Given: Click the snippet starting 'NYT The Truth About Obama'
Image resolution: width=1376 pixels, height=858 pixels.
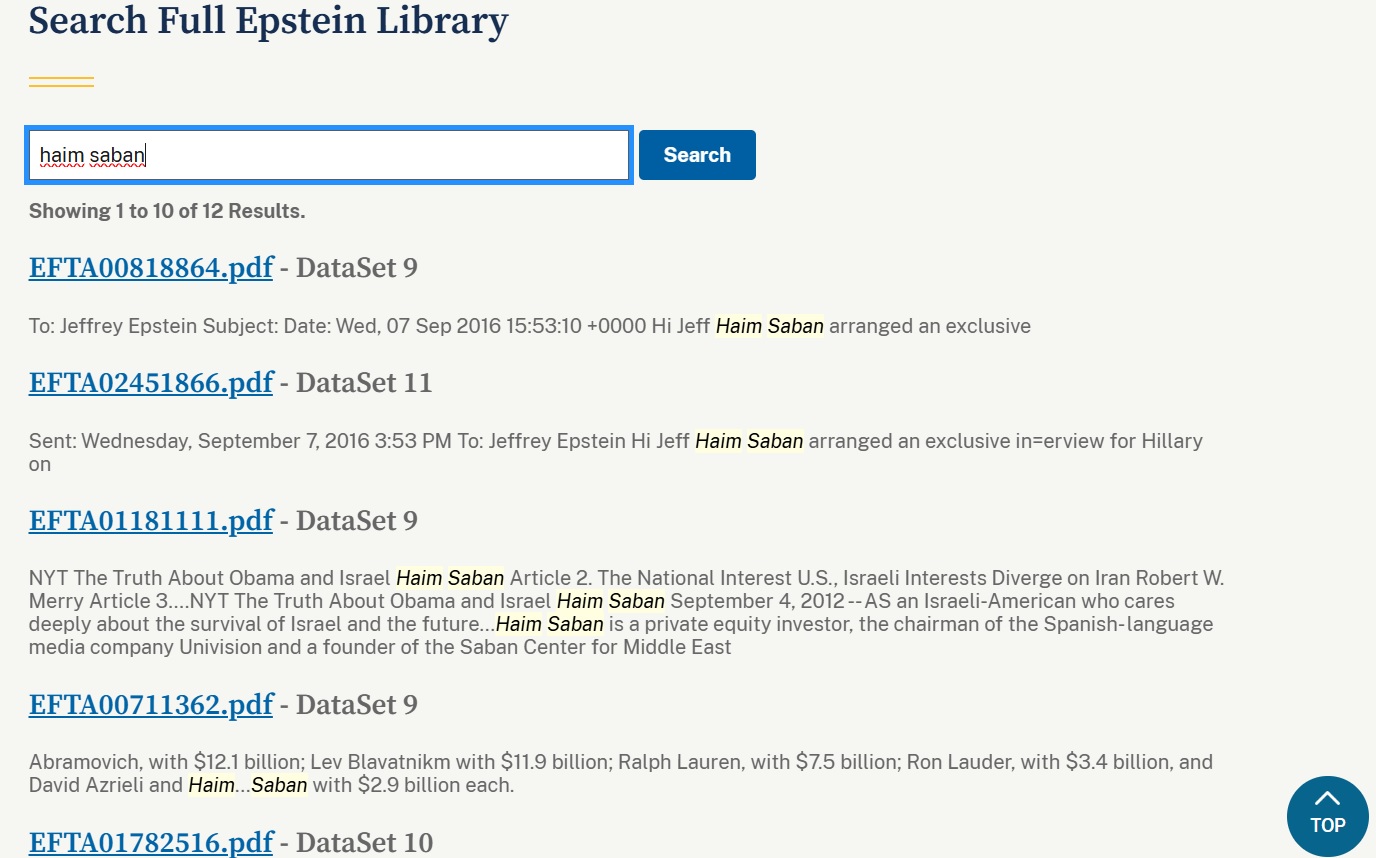Looking at the screenshot, I should [x=626, y=613].
